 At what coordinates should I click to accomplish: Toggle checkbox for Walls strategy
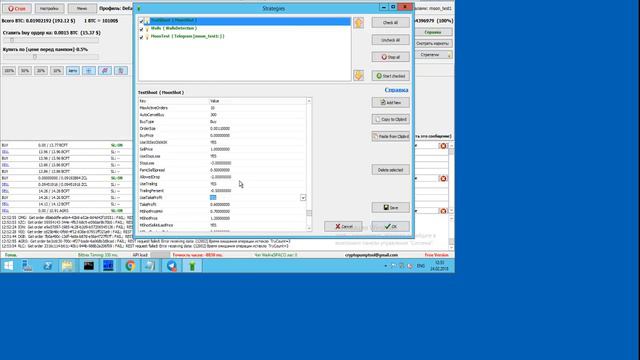click(x=142, y=29)
